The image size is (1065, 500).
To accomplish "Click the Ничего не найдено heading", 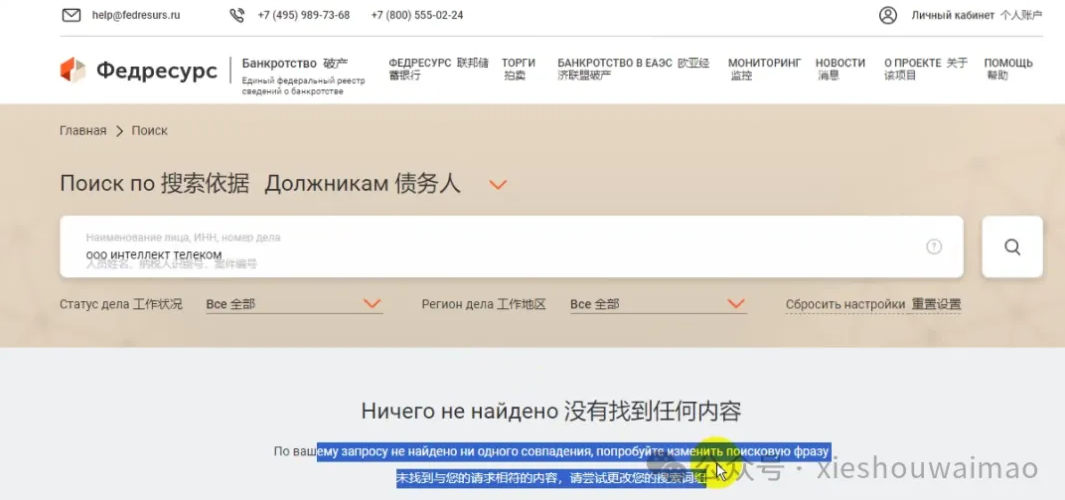I will coord(551,411).
